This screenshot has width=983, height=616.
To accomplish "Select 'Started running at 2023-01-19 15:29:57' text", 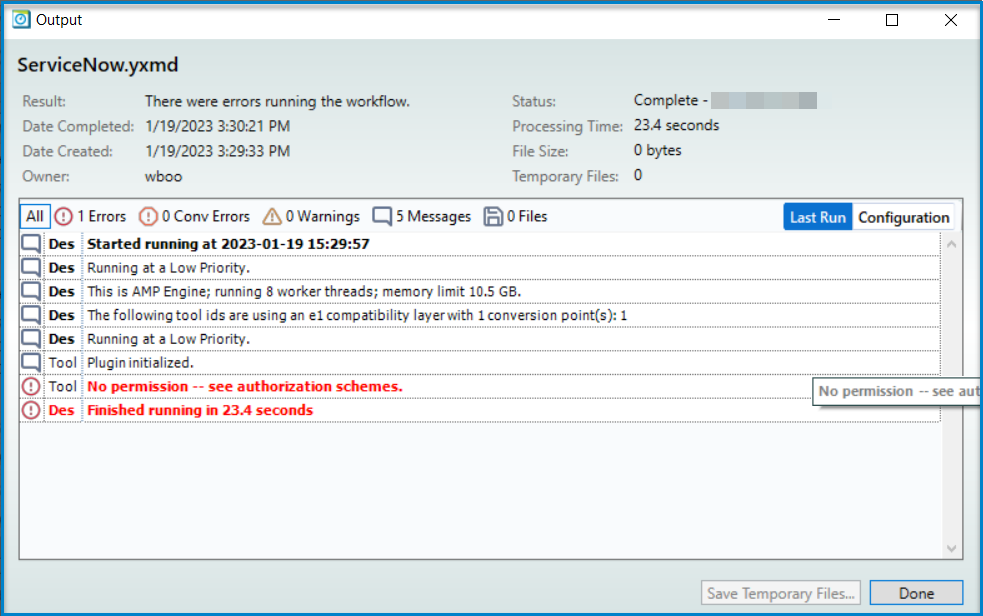I will (228, 244).
